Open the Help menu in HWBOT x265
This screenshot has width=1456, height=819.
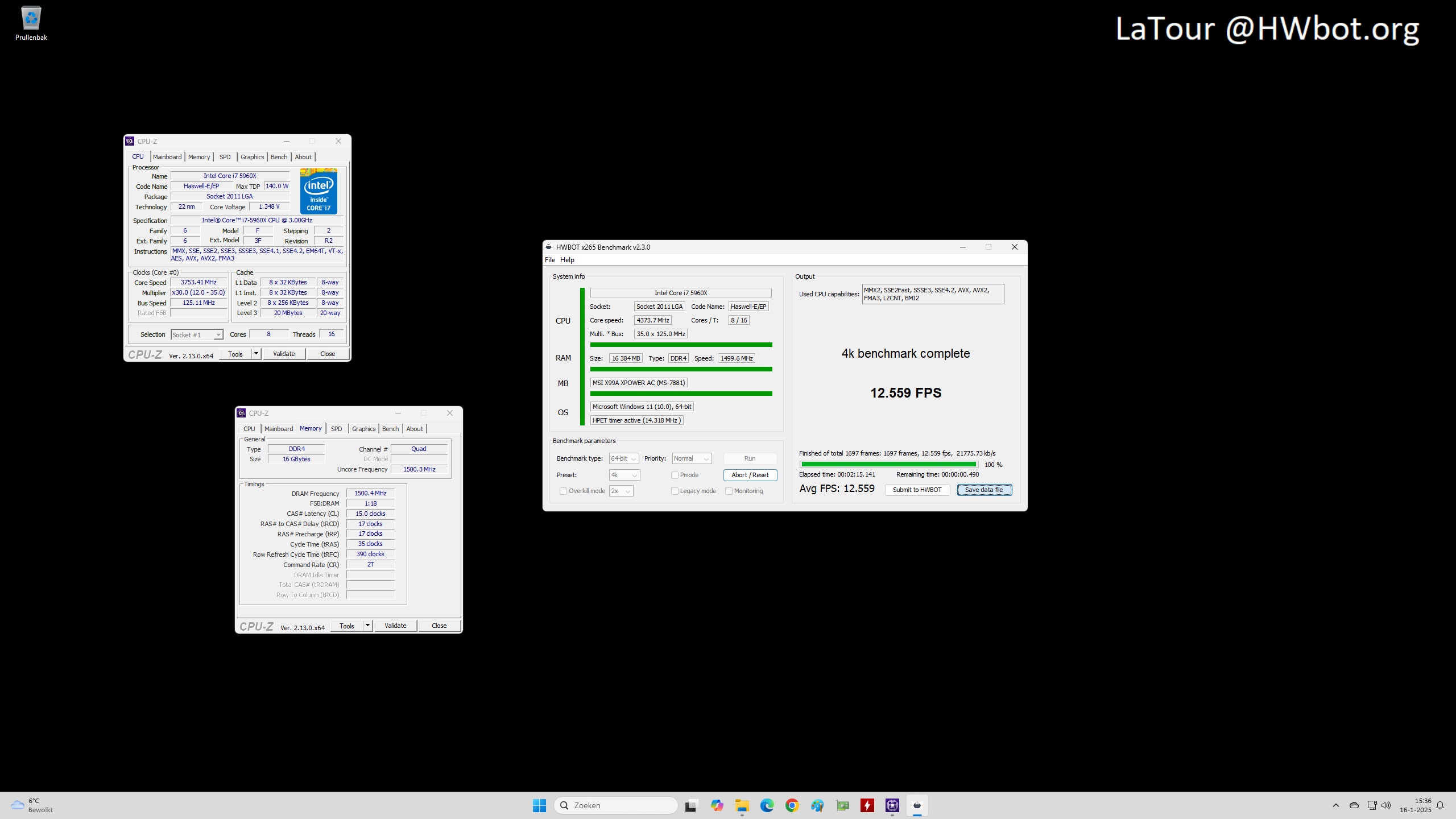567,260
